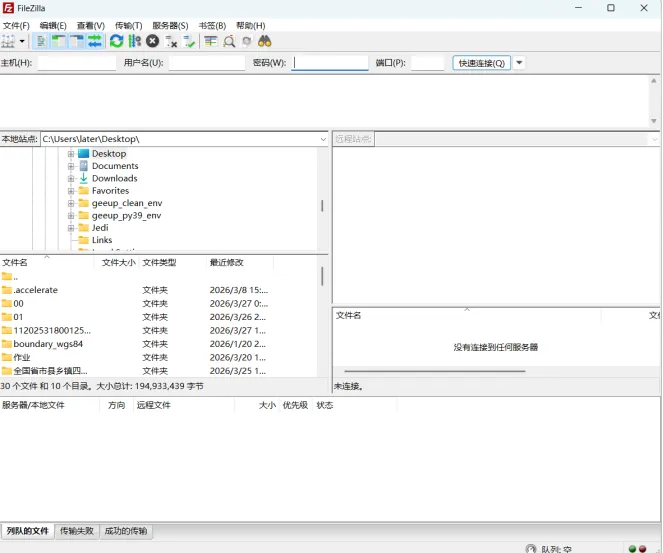The height and width of the screenshot is (553, 663).
Task: Disconnect from current server icon
Action: [171, 41]
